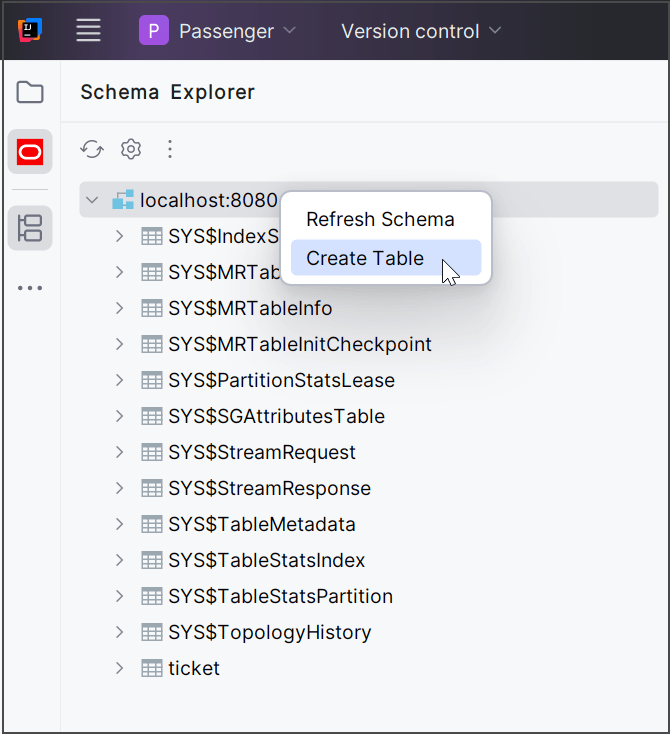Click the refresh icon in Schema Explorer
670x734 pixels.
pyautogui.click(x=92, y=149)
